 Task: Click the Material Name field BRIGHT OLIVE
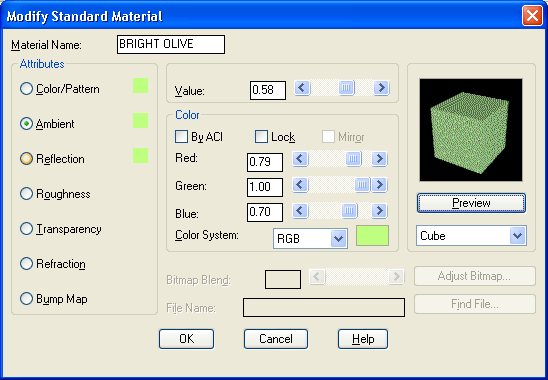(171, 44)
